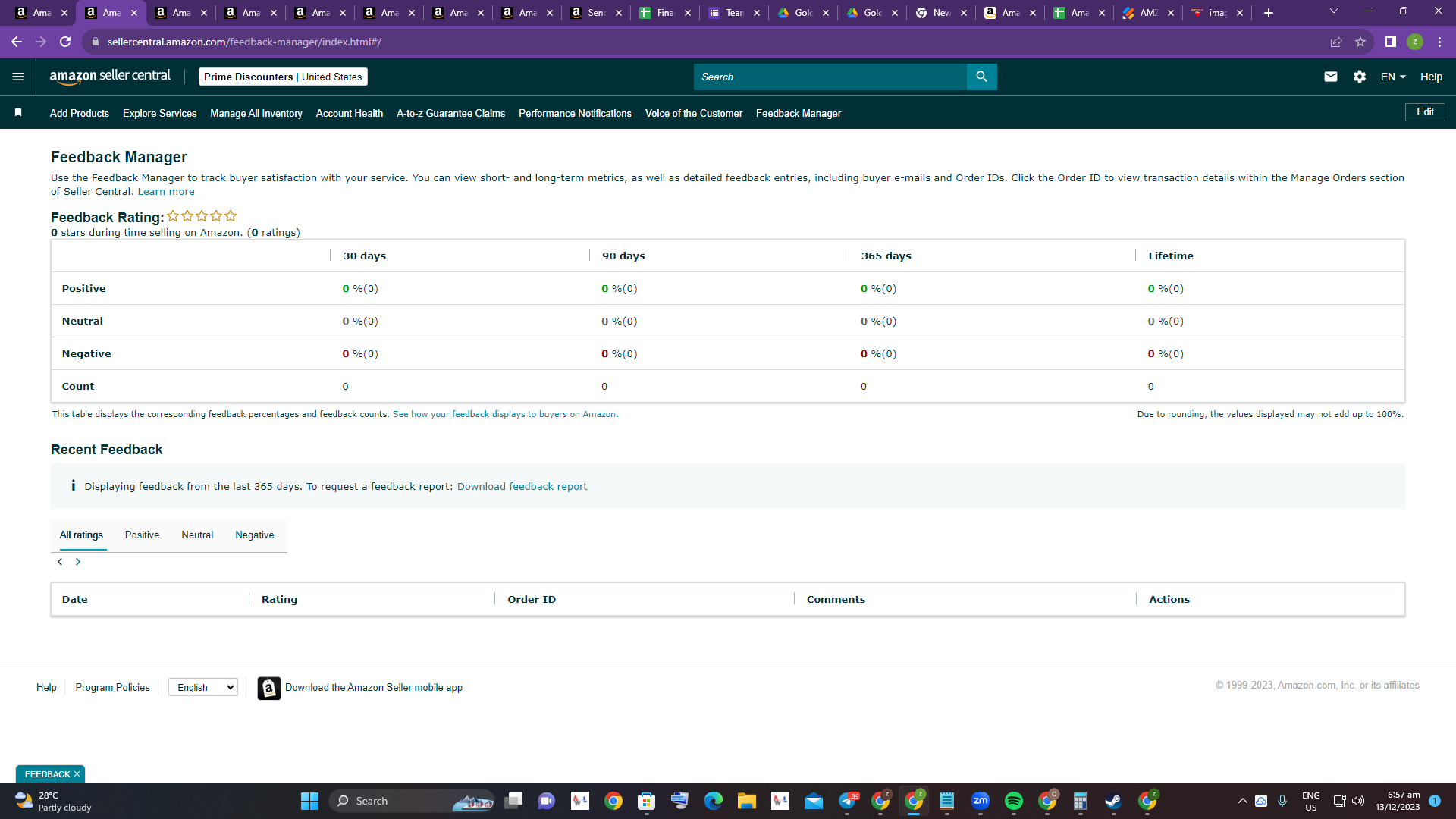Switch to the Positive tab
The image size is (1456, 819).
(x=142, y=535)
